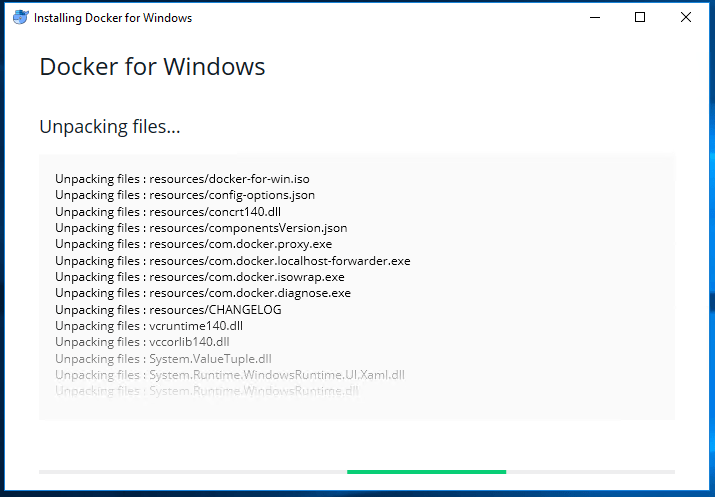Maximize the Docker installer window

[x=641, y=17]
